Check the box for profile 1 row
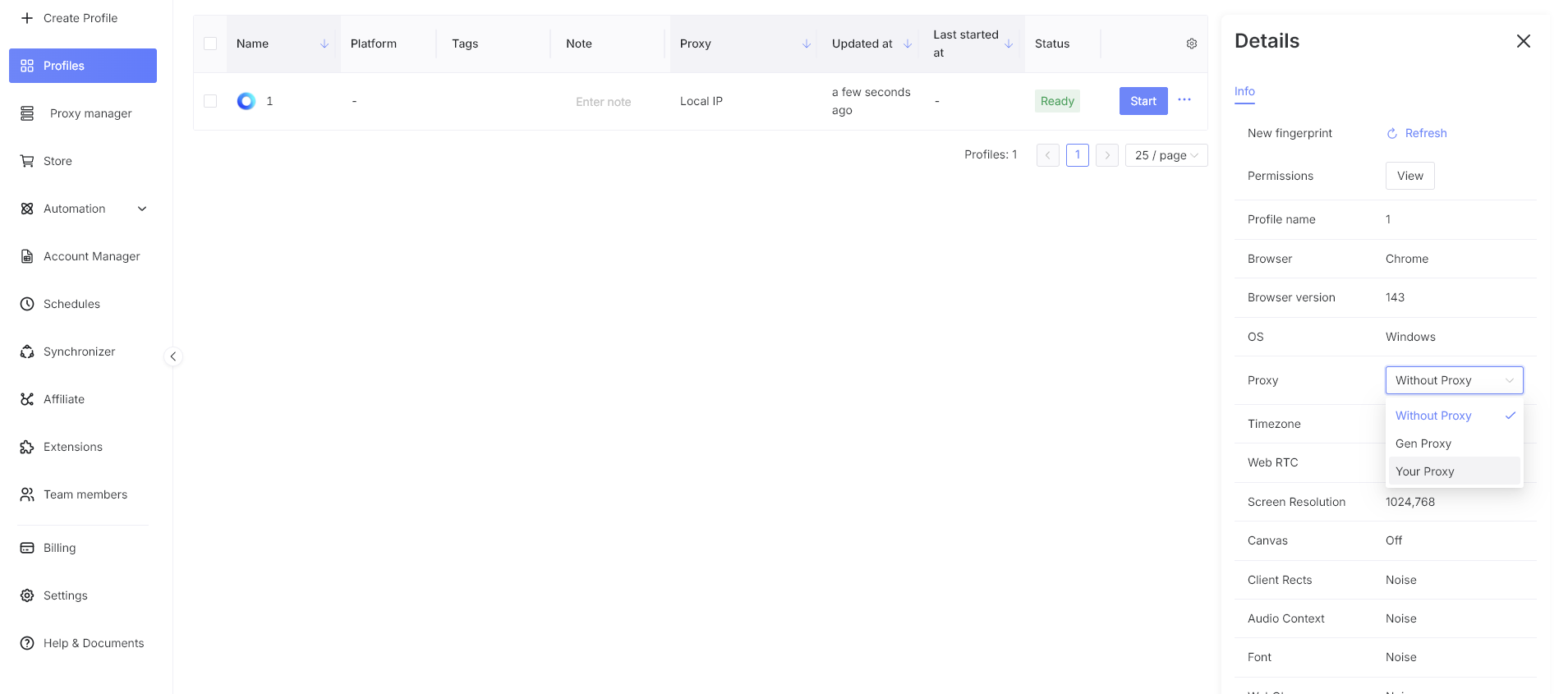This screenshot has width=1568, height=694. tap(210, 101)
